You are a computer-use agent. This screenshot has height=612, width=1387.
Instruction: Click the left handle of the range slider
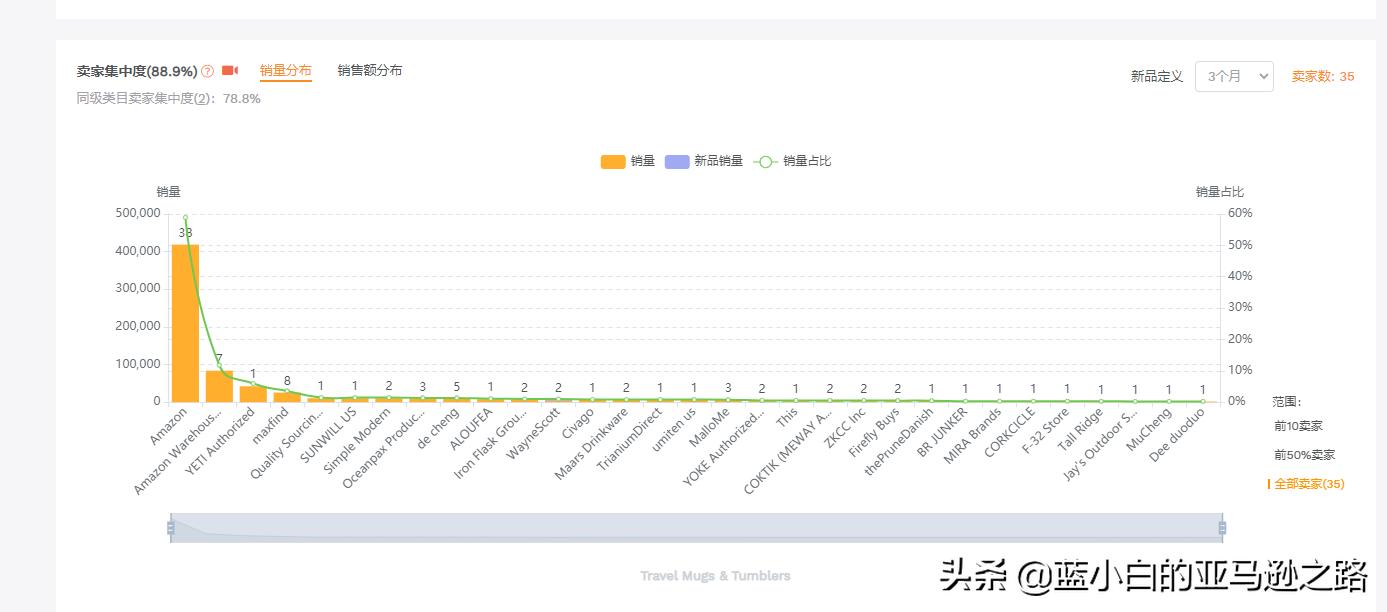(x=171, y=527)
